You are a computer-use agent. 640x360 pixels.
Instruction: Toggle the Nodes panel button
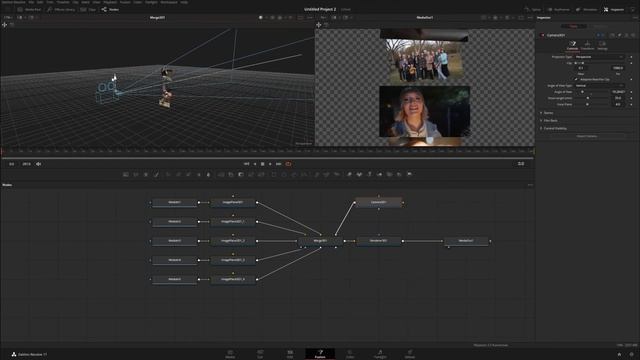[x=110, y=9]
